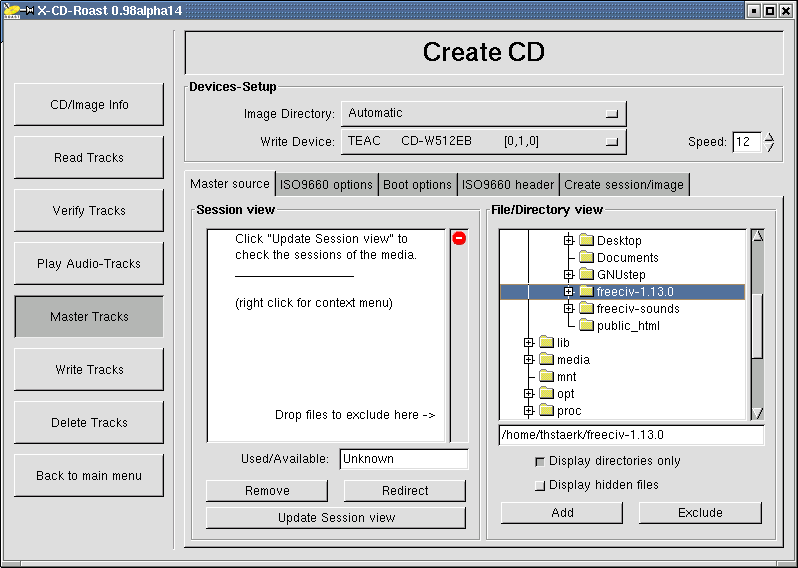Screen dimensions: 798x568
Task: Click the X-CD-Roast title bar logo
Action: pos(12,10)
